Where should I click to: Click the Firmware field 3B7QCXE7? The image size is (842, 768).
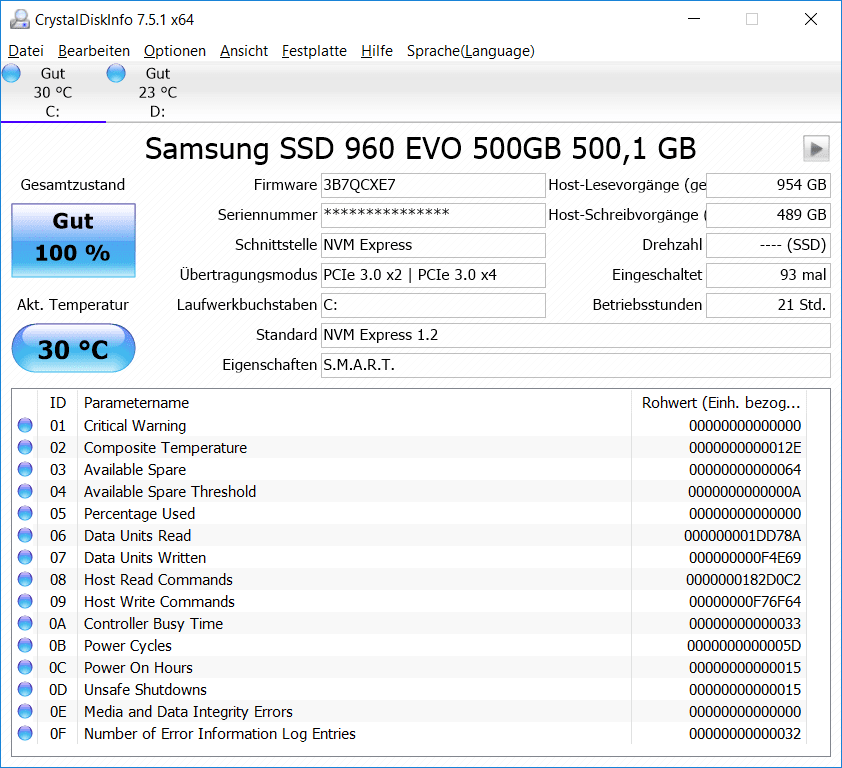tap(433, 185)
